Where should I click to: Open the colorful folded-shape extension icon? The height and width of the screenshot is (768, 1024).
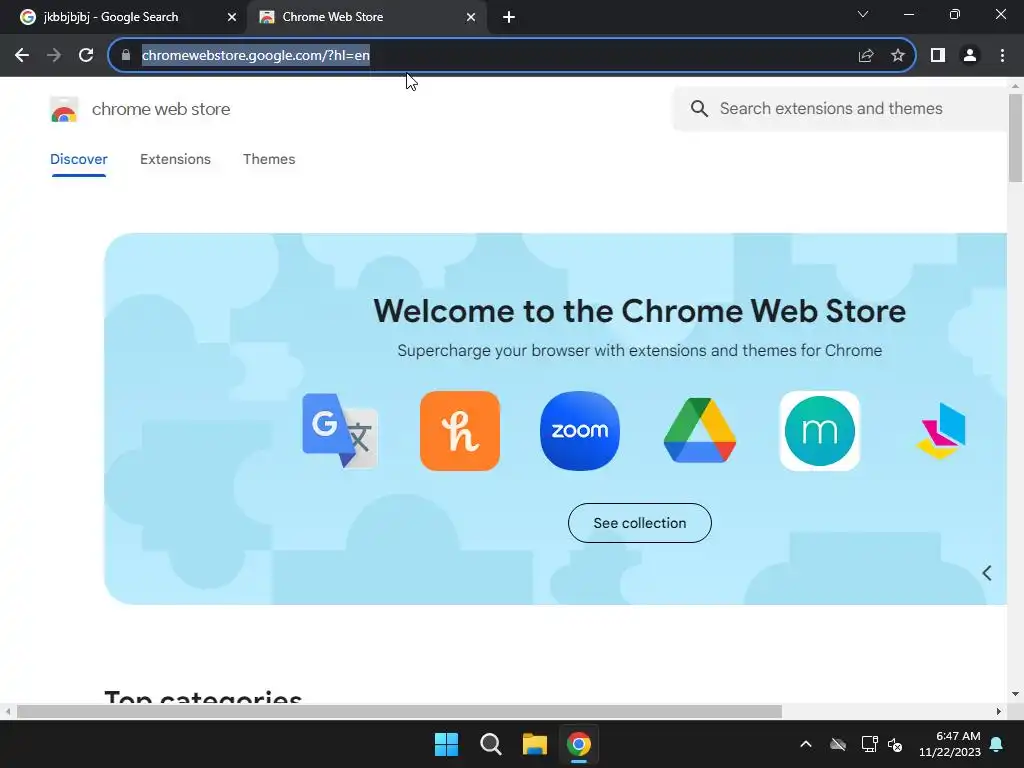[940, 430]
